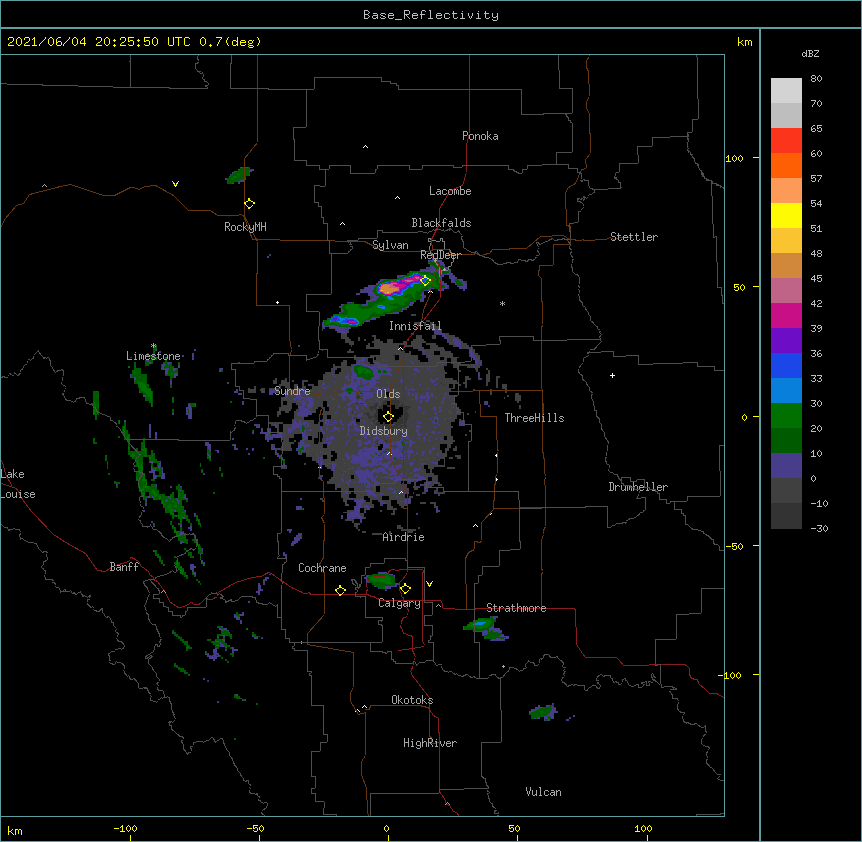Click the Banff label
This screenshot has height=842, width=862.
124,567
